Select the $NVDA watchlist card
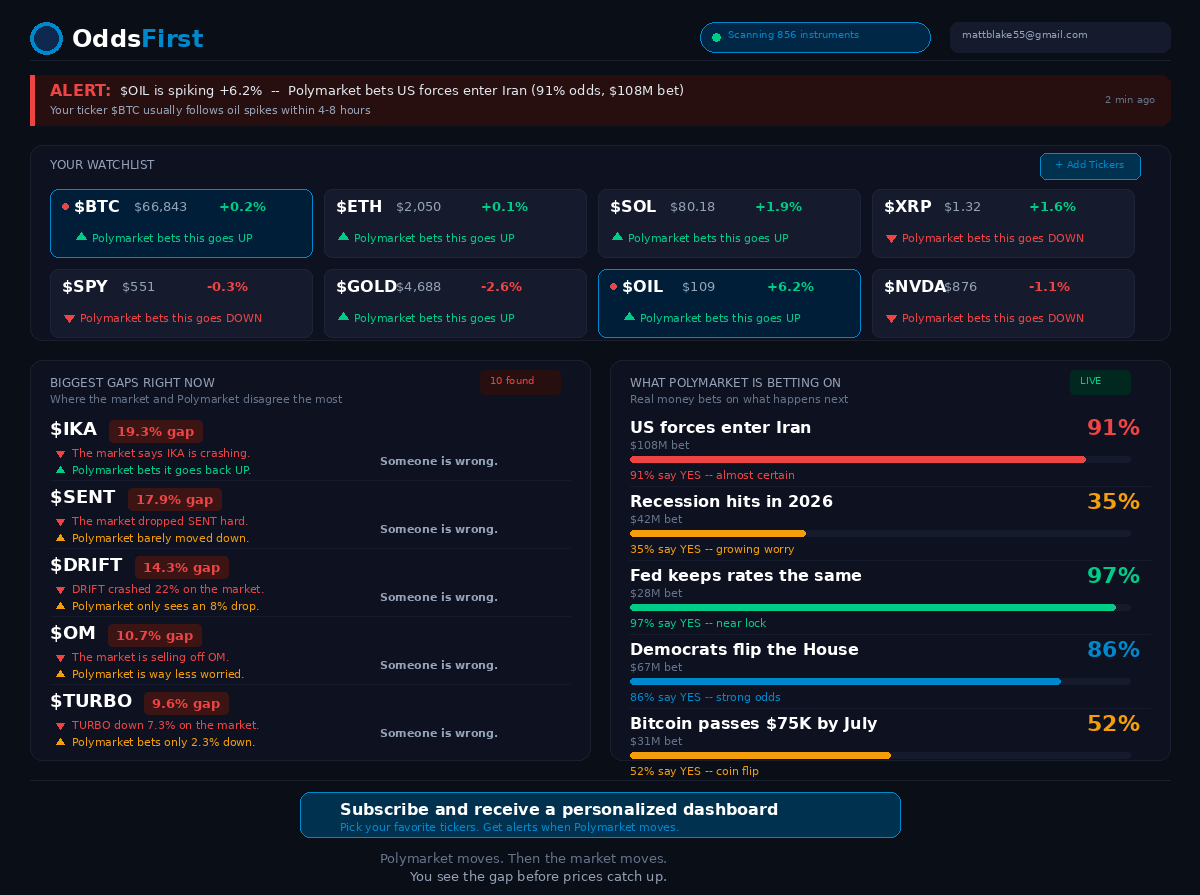Screen dimensions: 1200x895 [x=1003, y=303]
